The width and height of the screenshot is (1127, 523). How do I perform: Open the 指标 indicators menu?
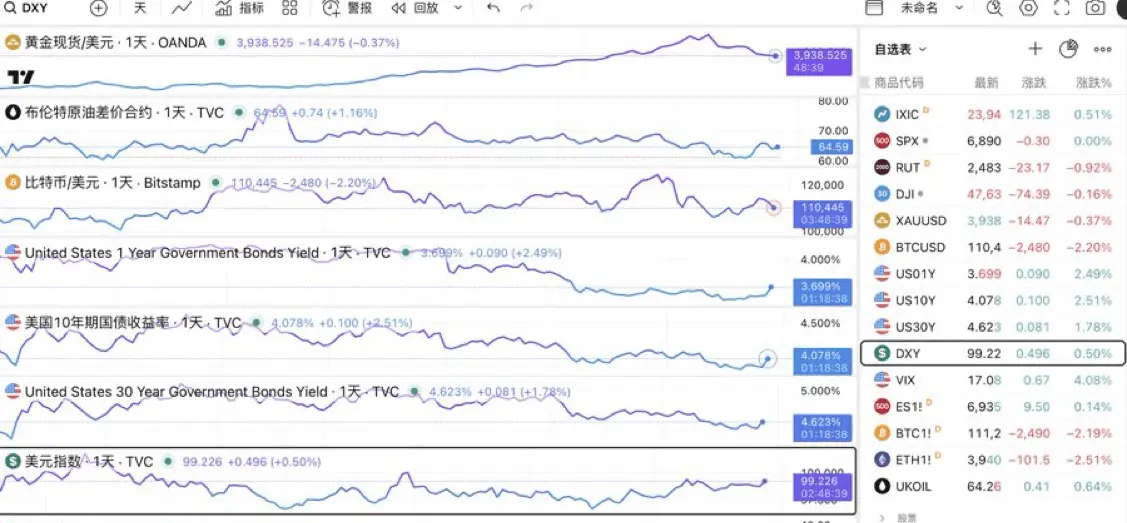[239, 9]
